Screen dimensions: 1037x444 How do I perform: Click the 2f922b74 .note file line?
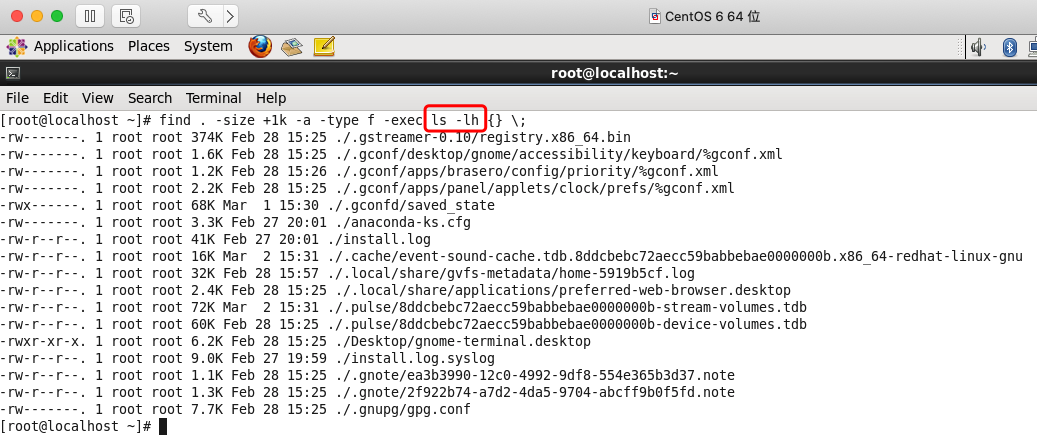pos(367,393)
